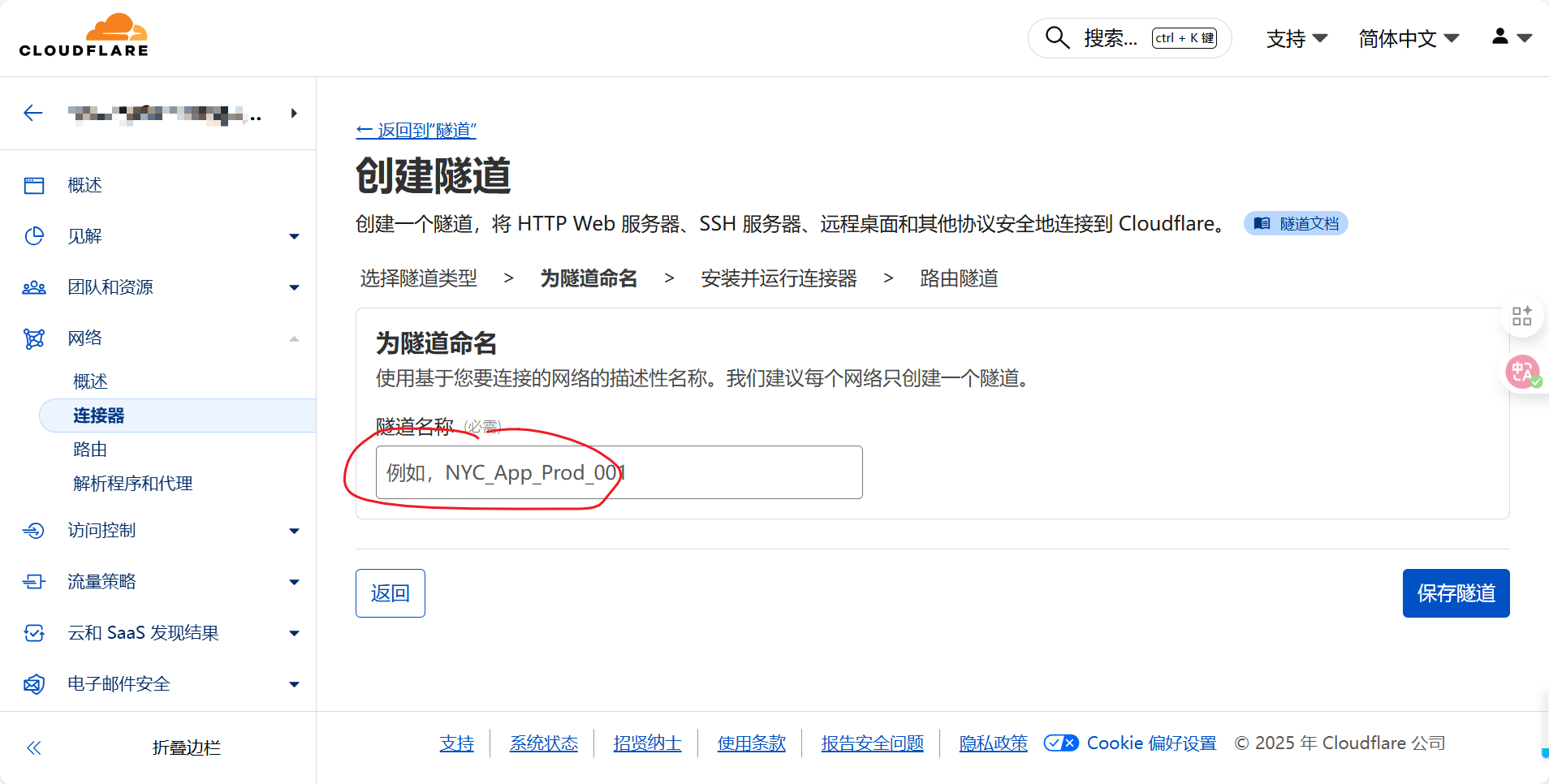Click the 电子邮件安全 envelope icon
This screenshot has width=1549, height=784.
tap(34, 684)
